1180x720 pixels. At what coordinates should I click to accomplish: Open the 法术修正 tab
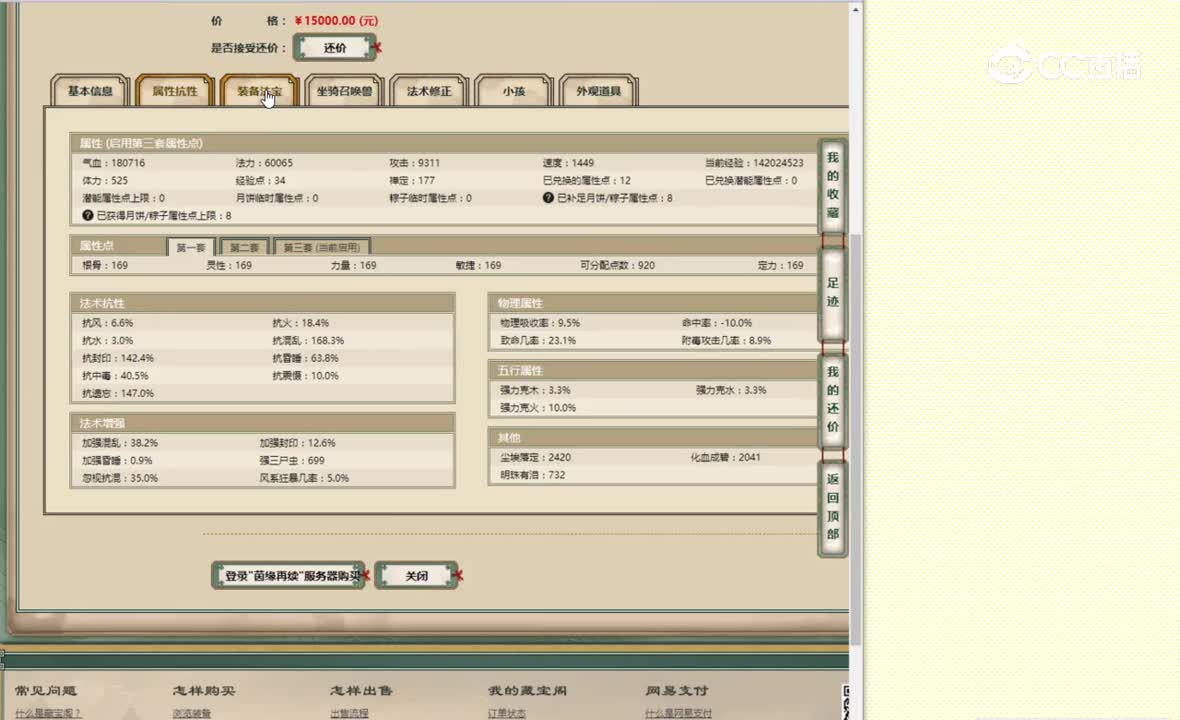(429, 91)
